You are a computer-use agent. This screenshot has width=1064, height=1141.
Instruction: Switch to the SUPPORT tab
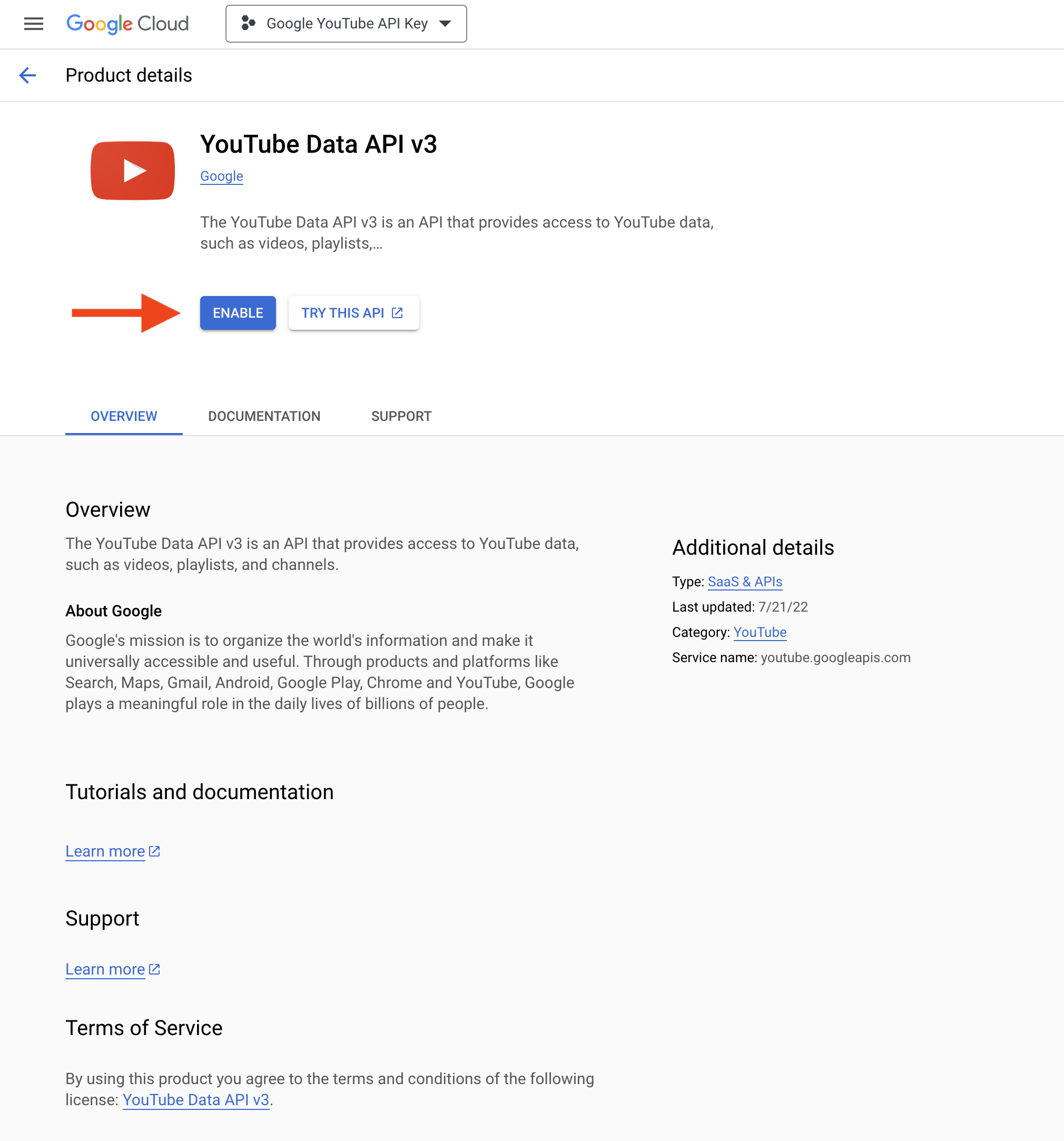[401, 416]
